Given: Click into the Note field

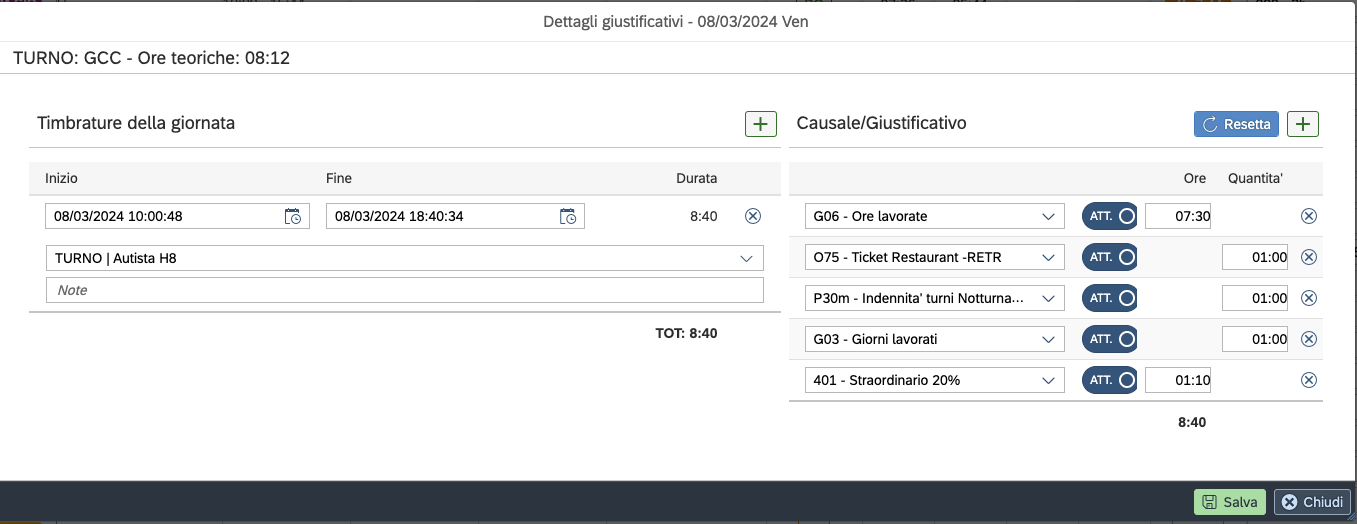Looking at the screenshot, I should (405, 290).
